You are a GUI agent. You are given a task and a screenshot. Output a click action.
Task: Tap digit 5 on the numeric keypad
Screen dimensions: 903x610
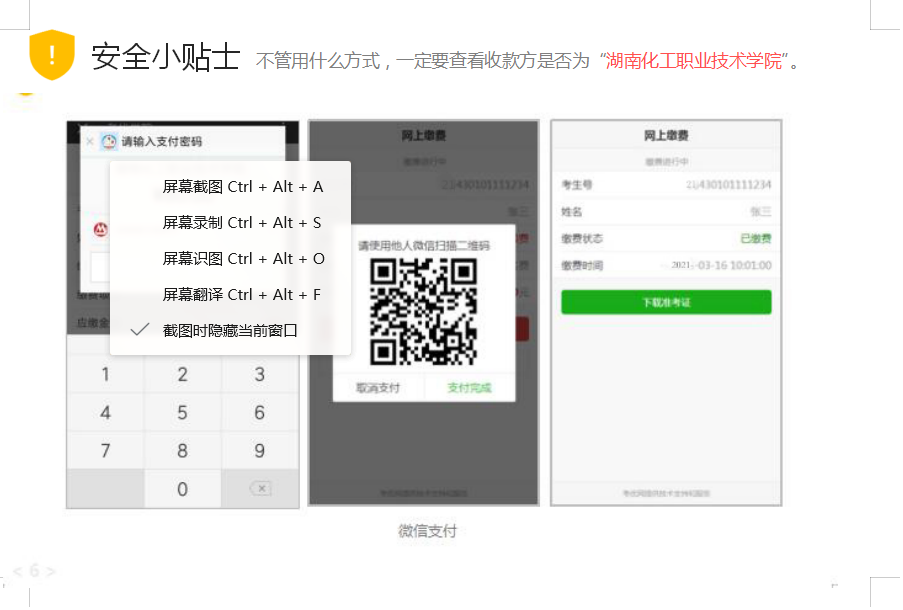[182, 413]
